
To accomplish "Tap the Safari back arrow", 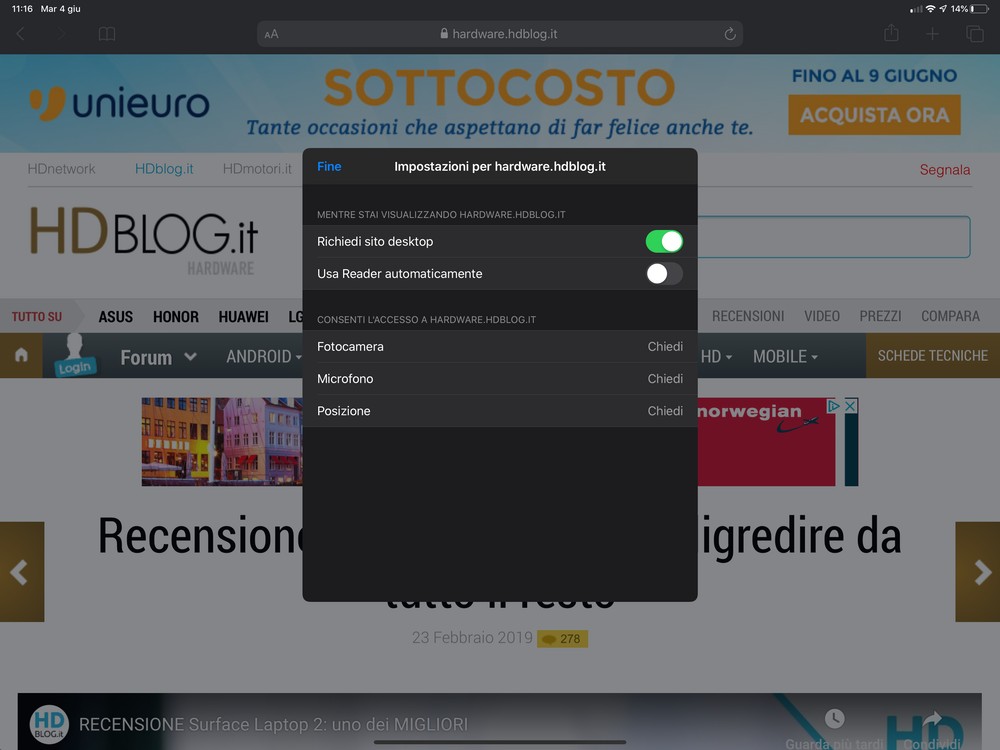I will coord(20,34).
